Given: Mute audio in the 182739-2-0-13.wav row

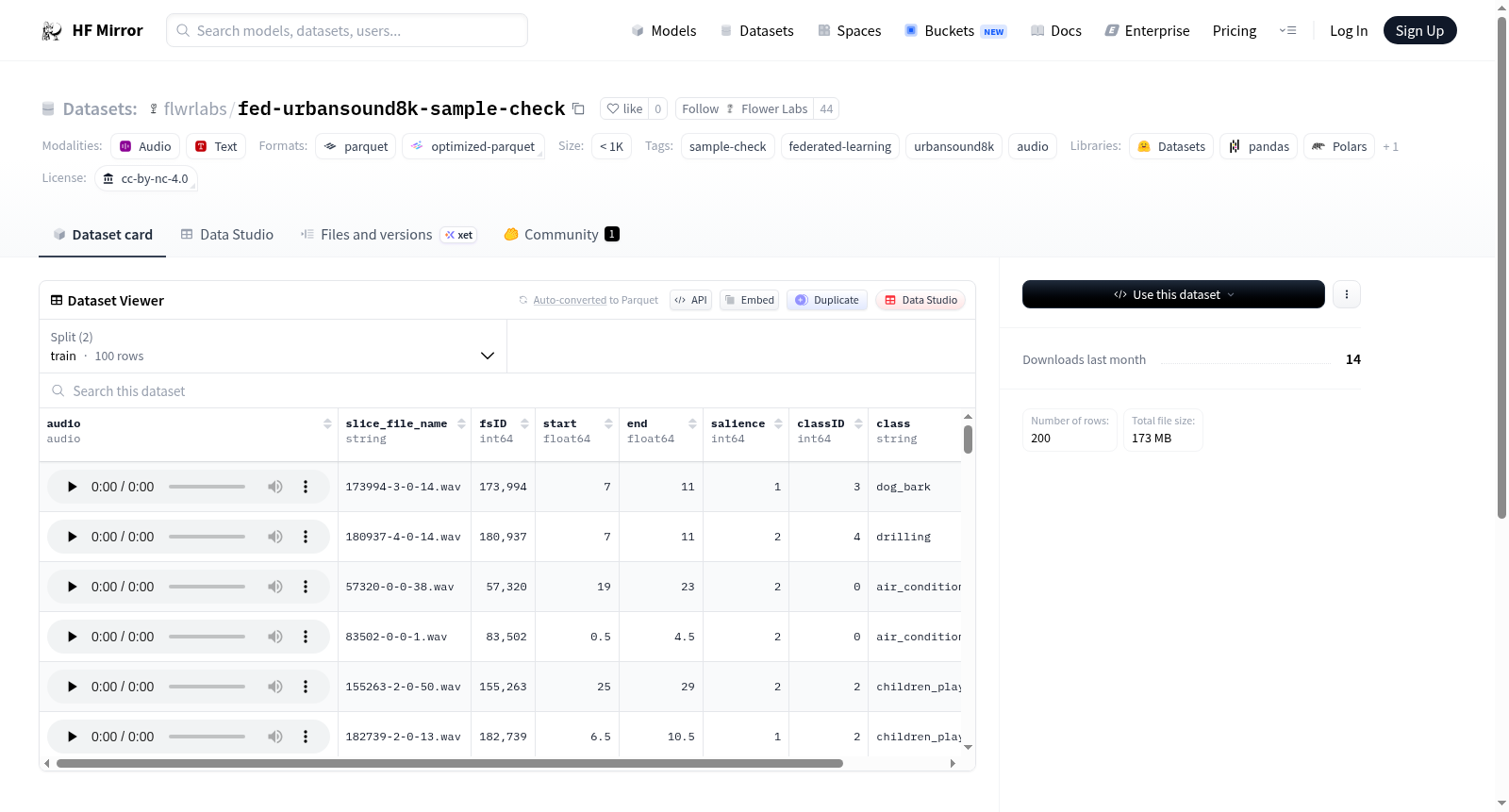Looking at the screenshot, I should click(x=275, y=737).
